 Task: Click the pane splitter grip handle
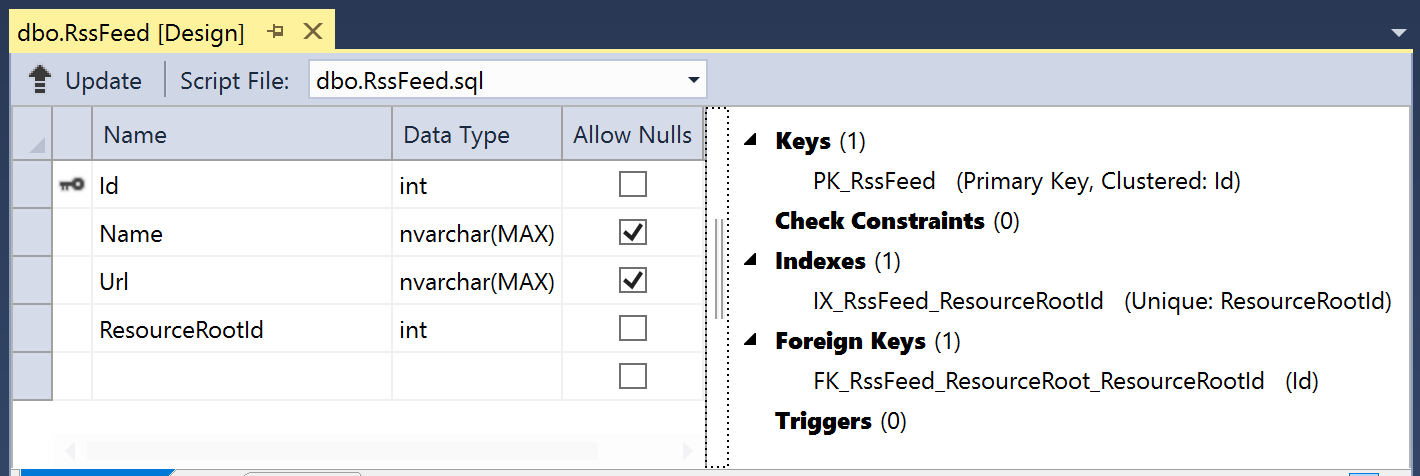719,269
